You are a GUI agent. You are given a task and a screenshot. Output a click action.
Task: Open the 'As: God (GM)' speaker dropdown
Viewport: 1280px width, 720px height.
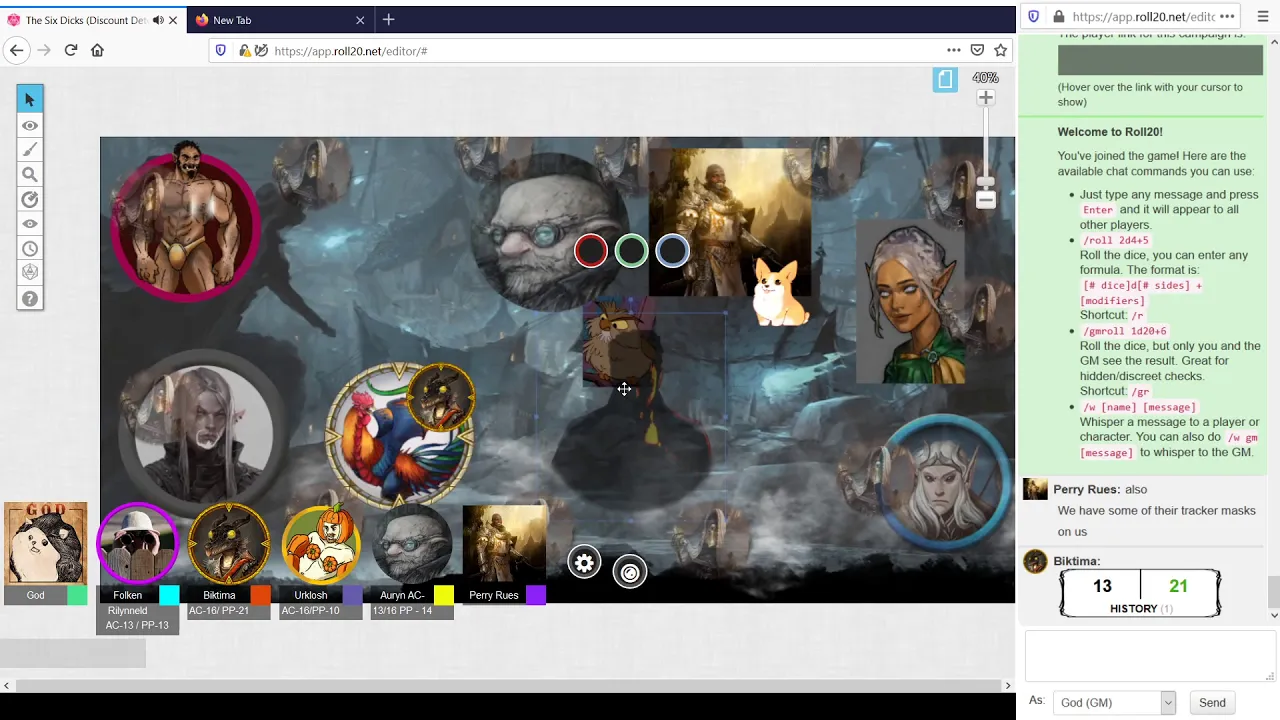pos(1114,703)
